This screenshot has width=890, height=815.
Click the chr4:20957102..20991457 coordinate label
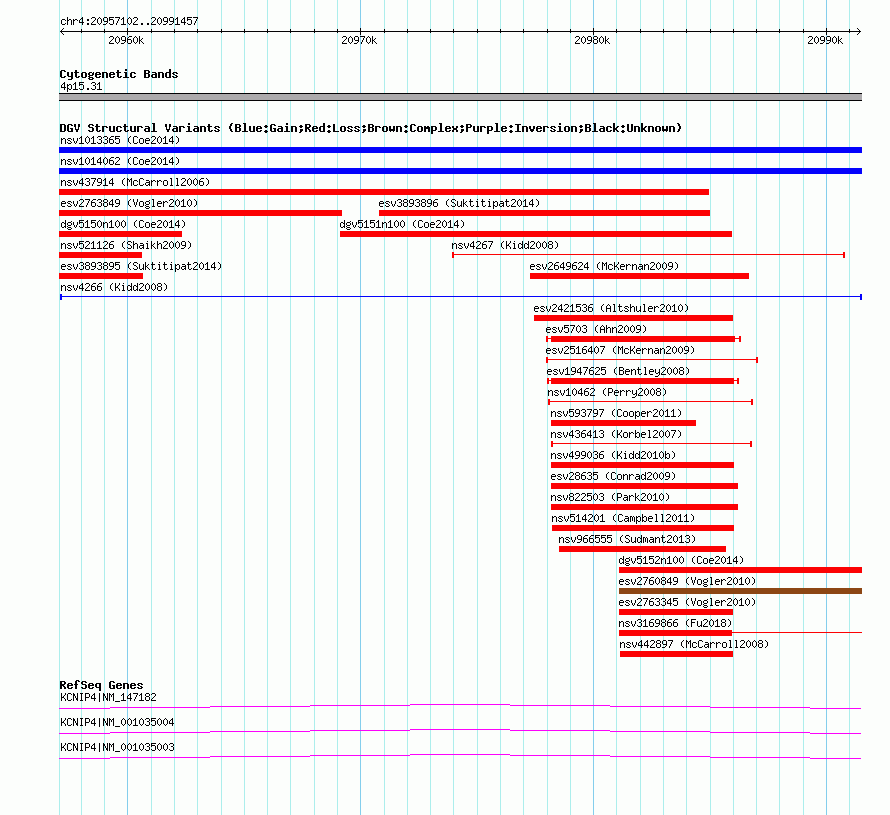pyautogui.click(x=129, y=21)
